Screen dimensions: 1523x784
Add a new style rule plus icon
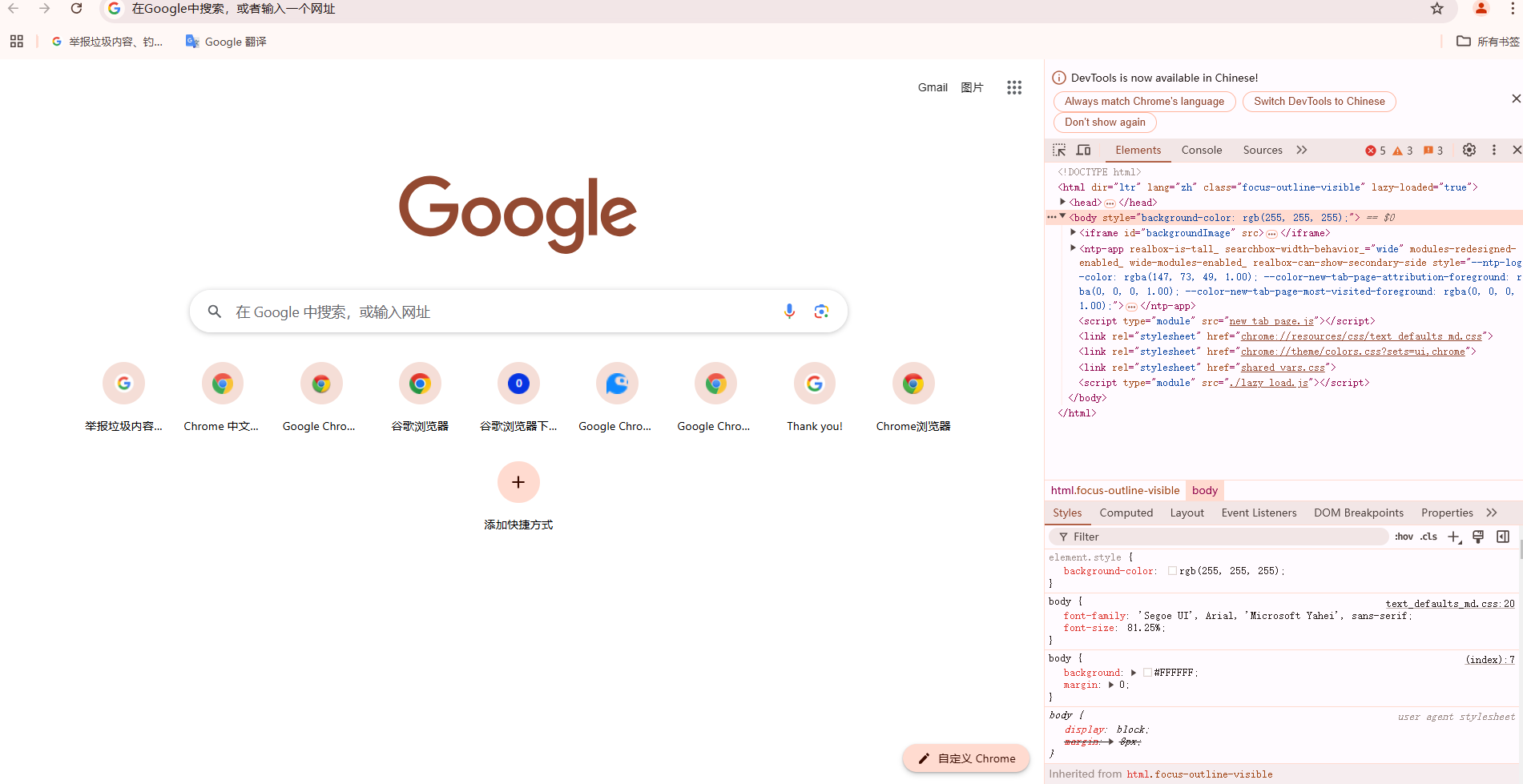tap(1454, 537)
